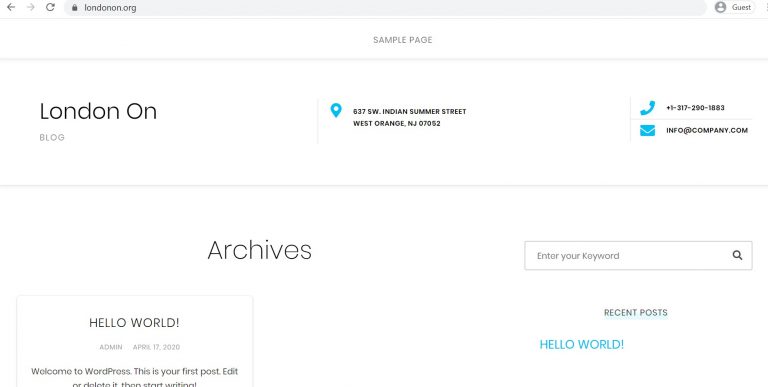
Task: Open the Guest profile avatar
Action: (720, 7)
